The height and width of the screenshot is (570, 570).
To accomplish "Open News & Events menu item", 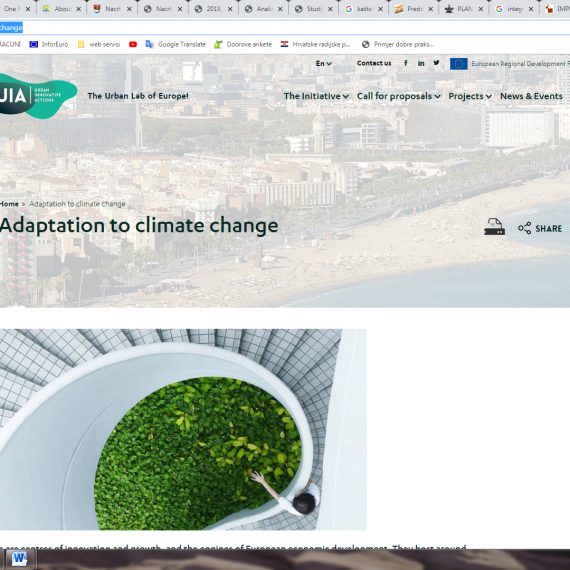I will click(x=531, y=96).
